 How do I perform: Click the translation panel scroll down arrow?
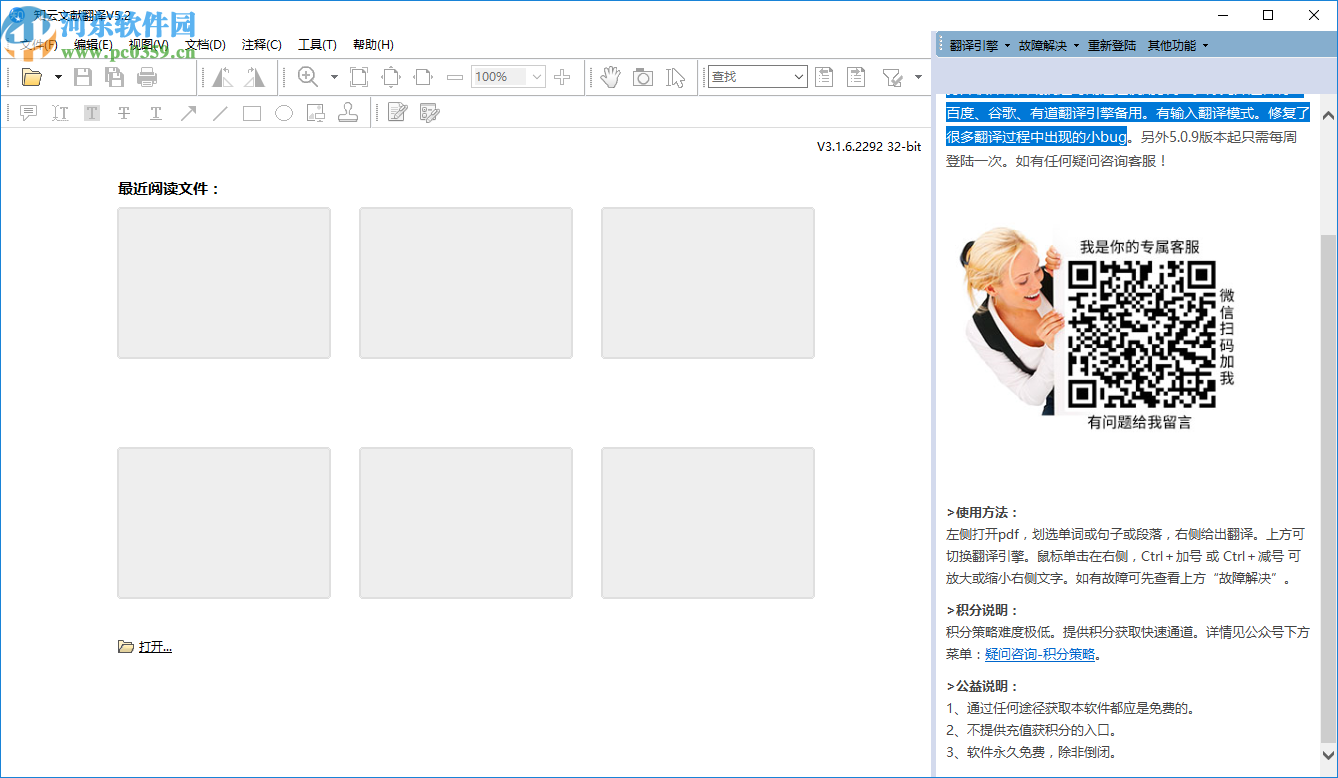tap(1328, 755)
